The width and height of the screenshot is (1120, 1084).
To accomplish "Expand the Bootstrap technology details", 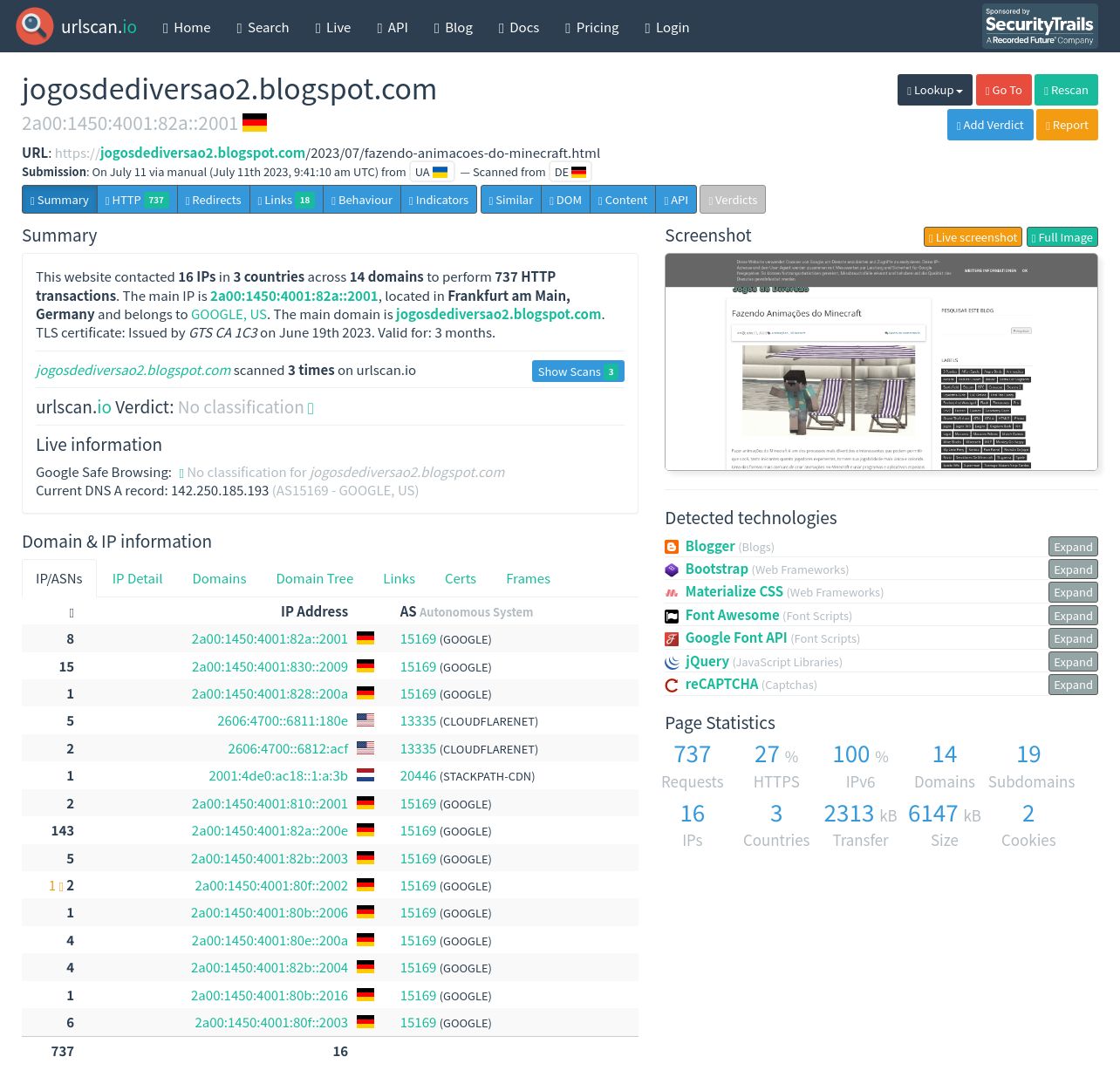I will pyautogui.click(x=1073, y=569).
